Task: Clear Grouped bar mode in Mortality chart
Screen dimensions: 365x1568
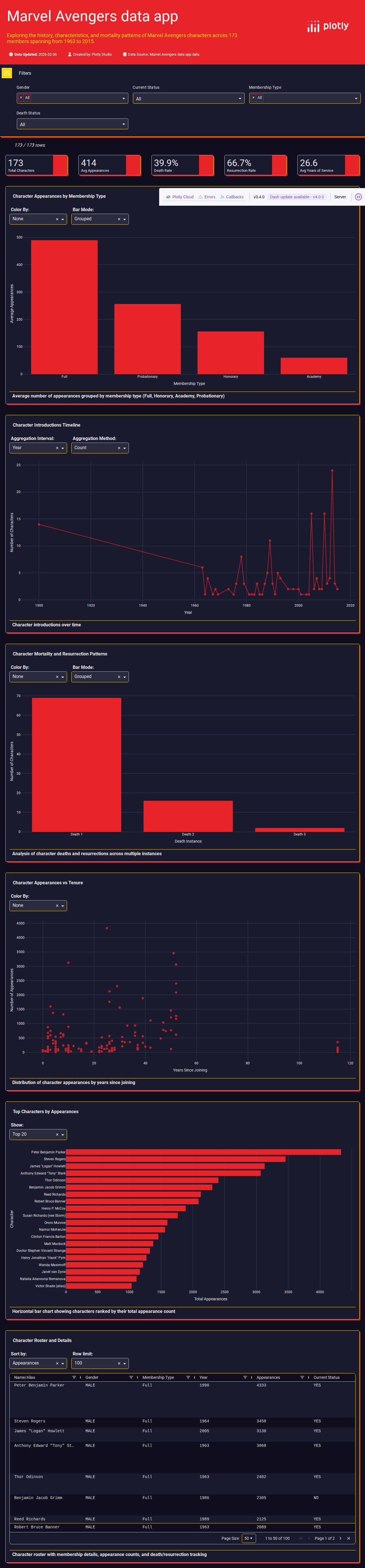Action: click(119, 677)
